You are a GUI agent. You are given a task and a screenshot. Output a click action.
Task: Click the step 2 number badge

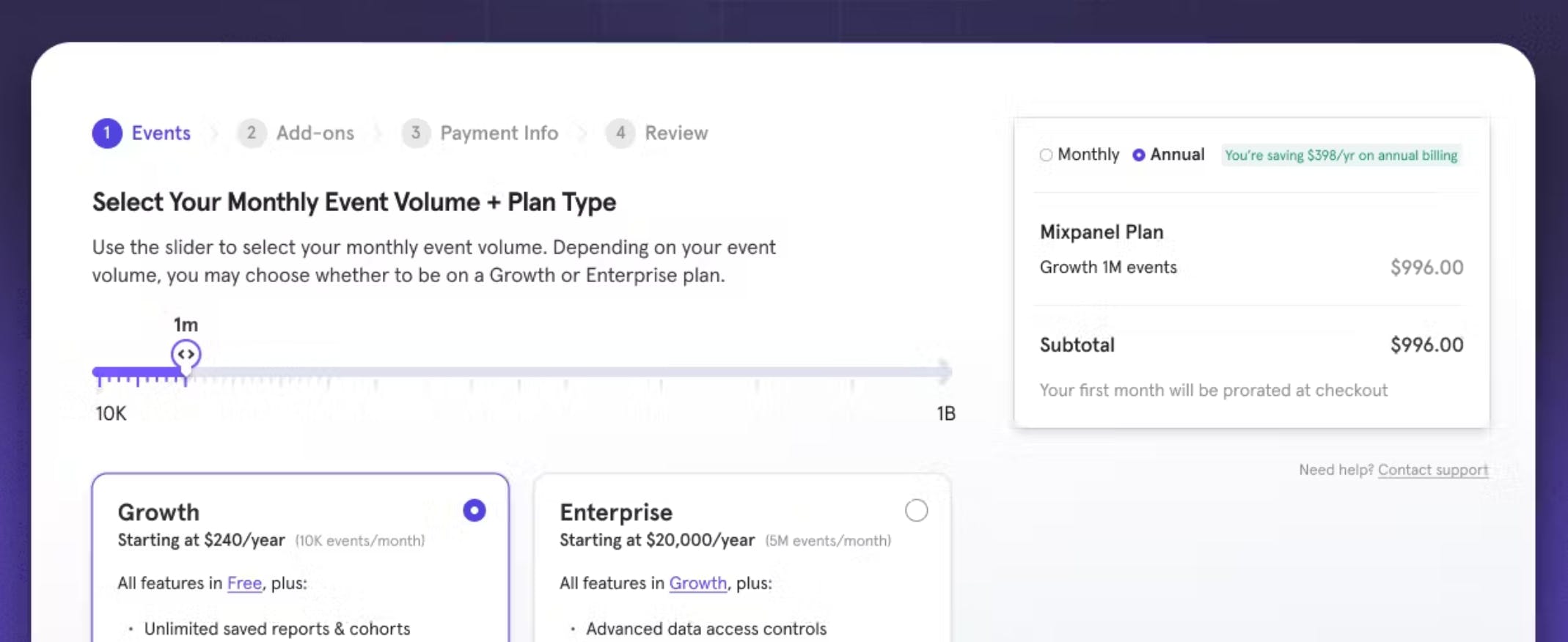pyautogui.click(x=252, y=133)
